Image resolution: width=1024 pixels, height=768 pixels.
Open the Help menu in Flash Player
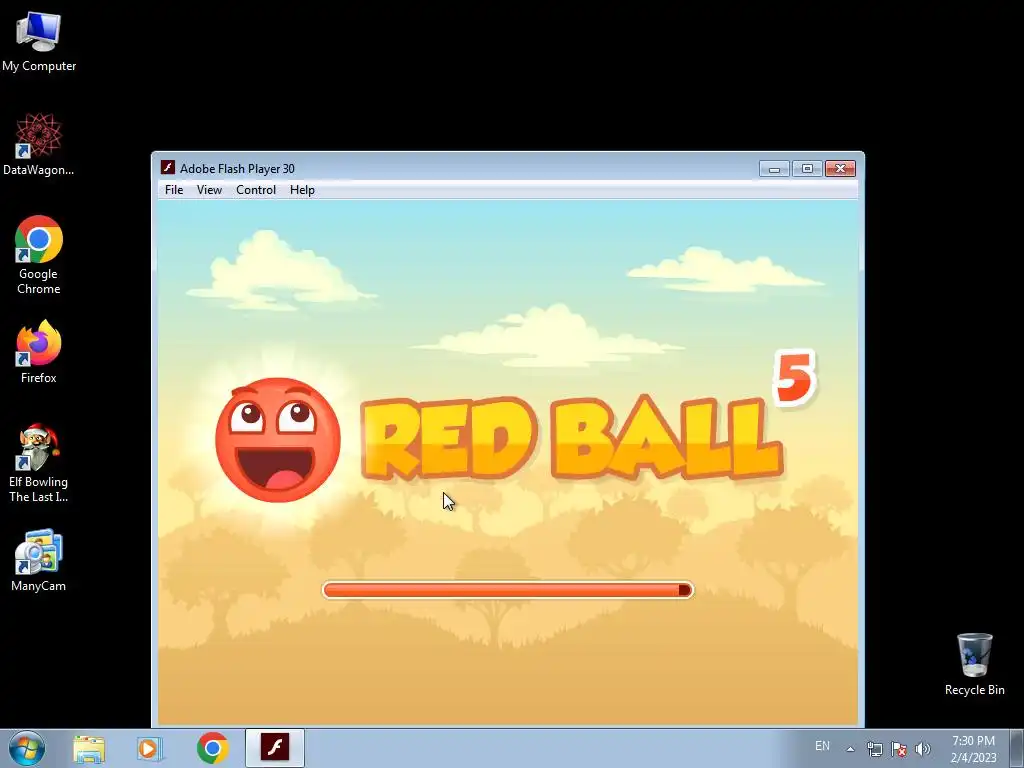click(302, 190)
